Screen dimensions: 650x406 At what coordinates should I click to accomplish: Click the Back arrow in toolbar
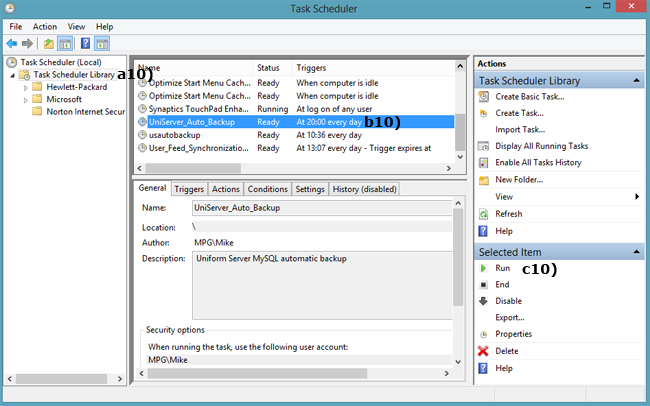(x=12, y=44)
